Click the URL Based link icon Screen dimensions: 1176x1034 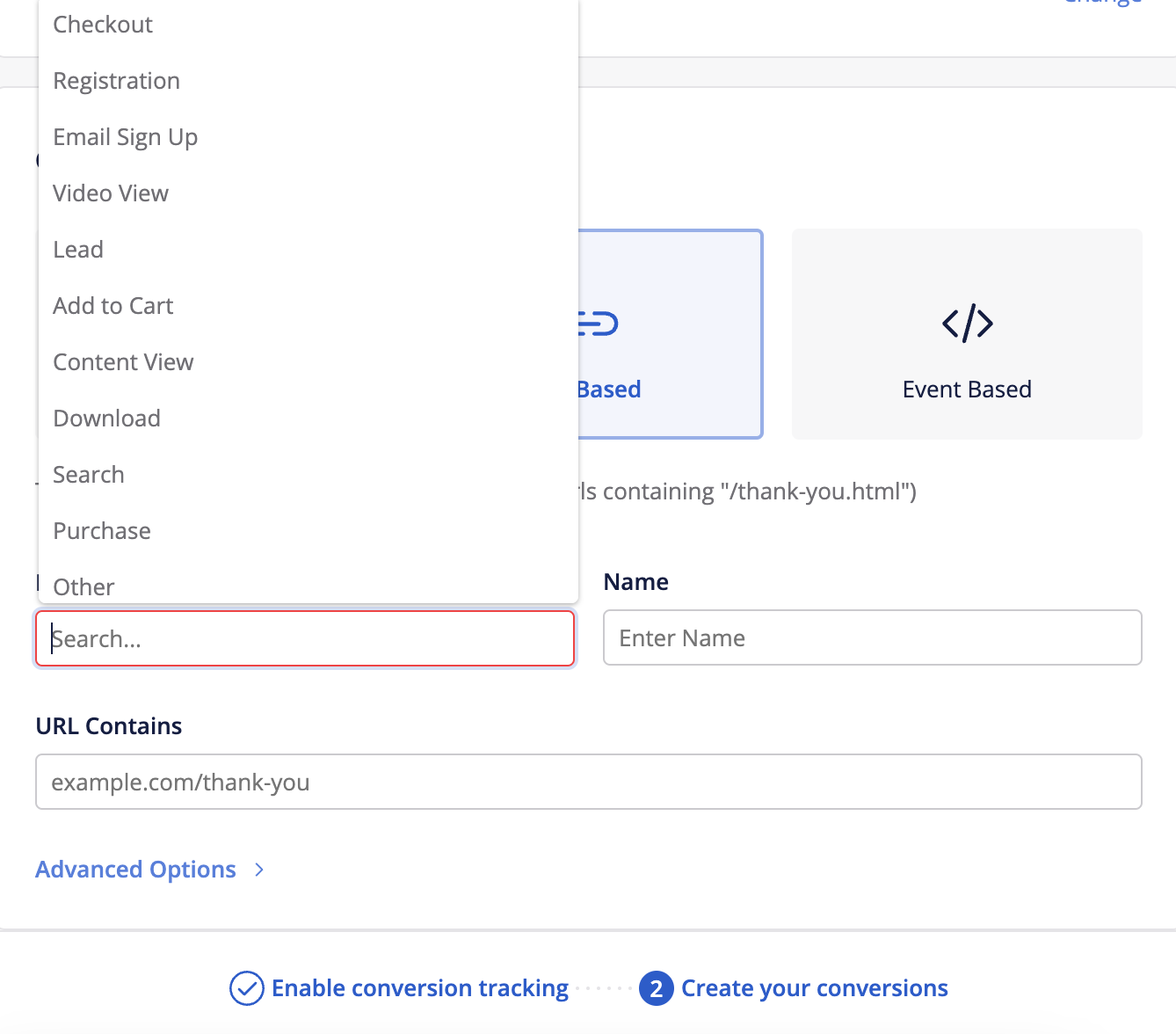599,324
